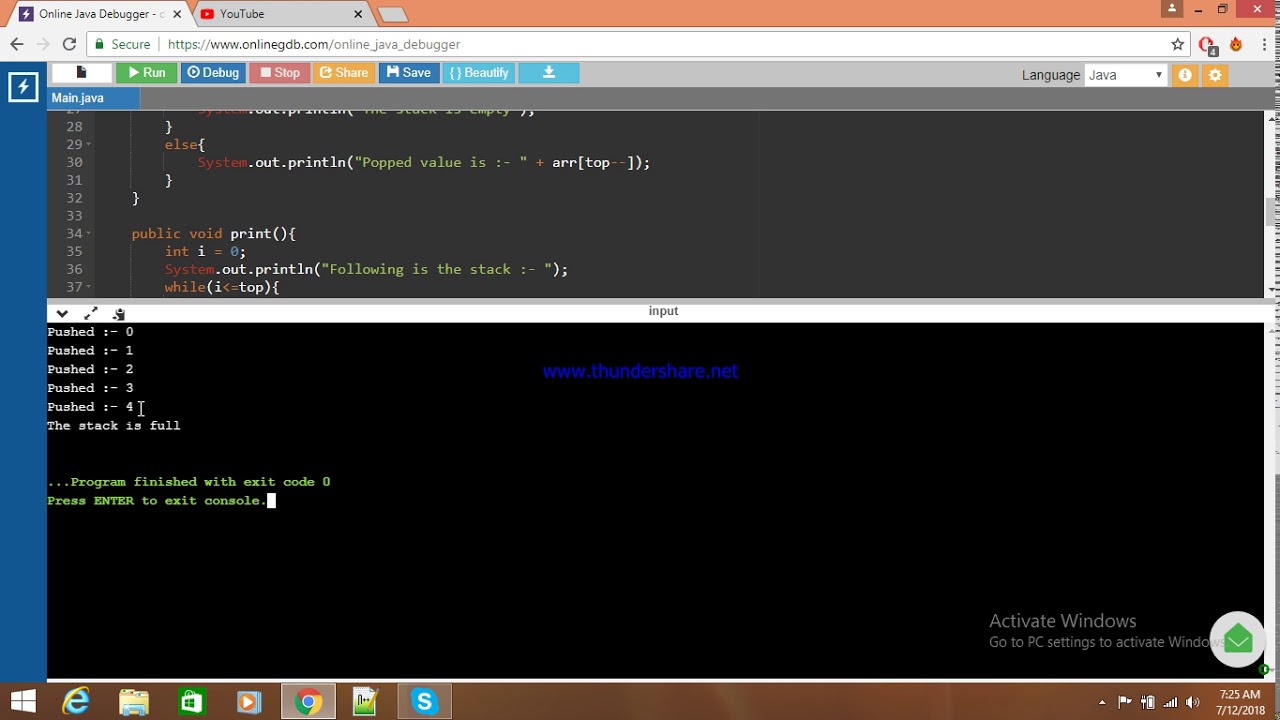Open the media player taskbar icon
The image size is (1280, 720).
pyautogui.click(x=249, y=702)
